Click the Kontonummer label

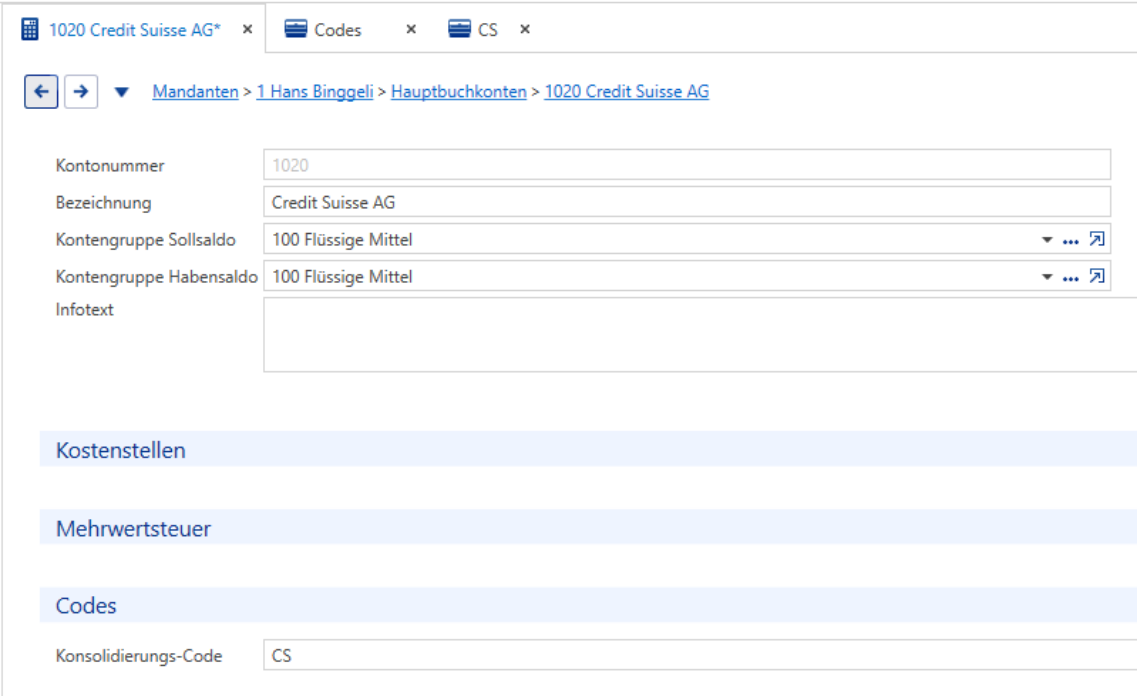(x=109, y=165)
